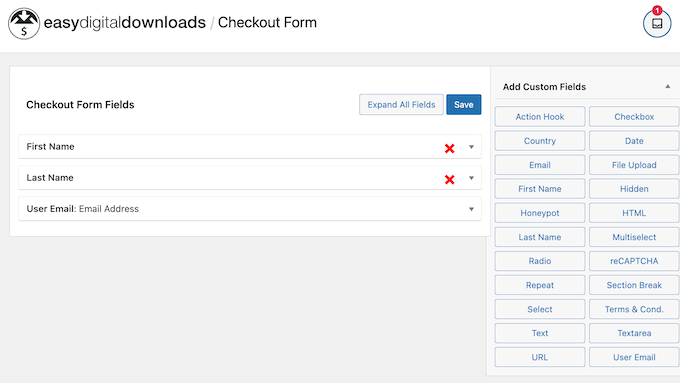The image size is (680, 383).
Task: Click the red notification count badge
Action: (657, 10)
